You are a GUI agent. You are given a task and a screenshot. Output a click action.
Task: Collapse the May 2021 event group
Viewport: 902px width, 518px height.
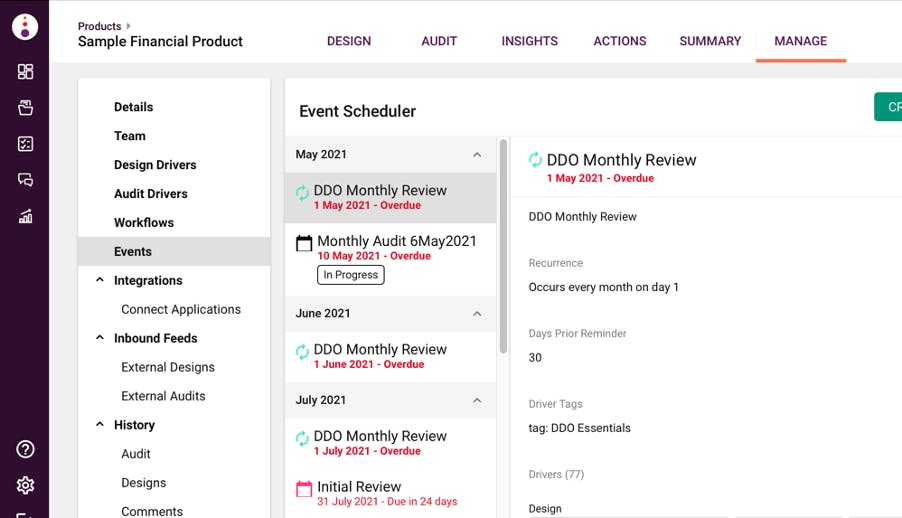click(x=477, y=155)
